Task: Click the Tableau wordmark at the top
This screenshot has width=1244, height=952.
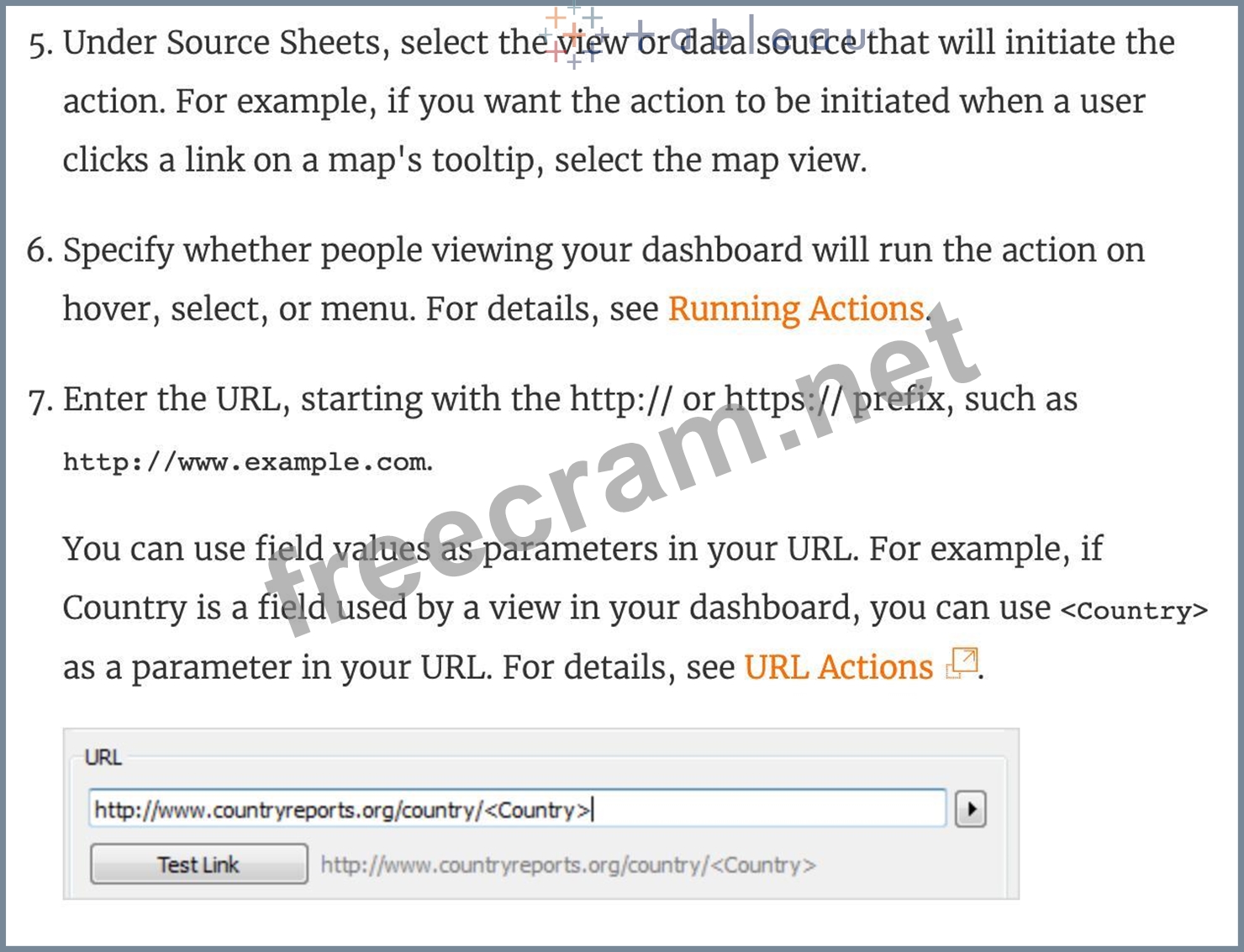Action: (740, 38)
